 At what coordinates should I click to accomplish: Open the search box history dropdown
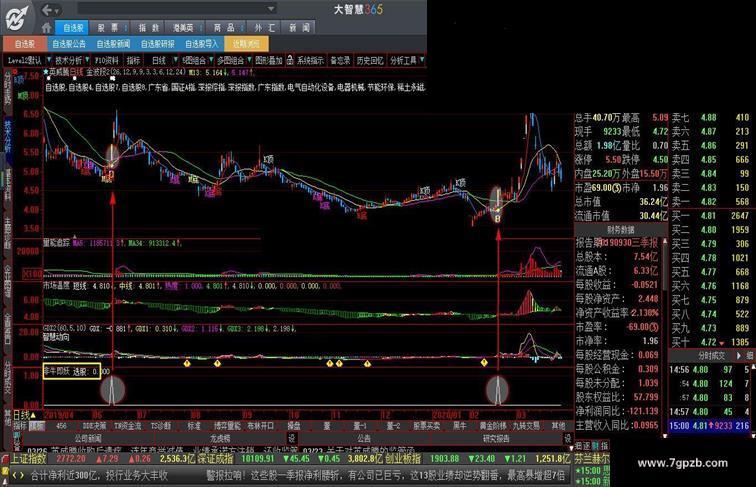271,9
